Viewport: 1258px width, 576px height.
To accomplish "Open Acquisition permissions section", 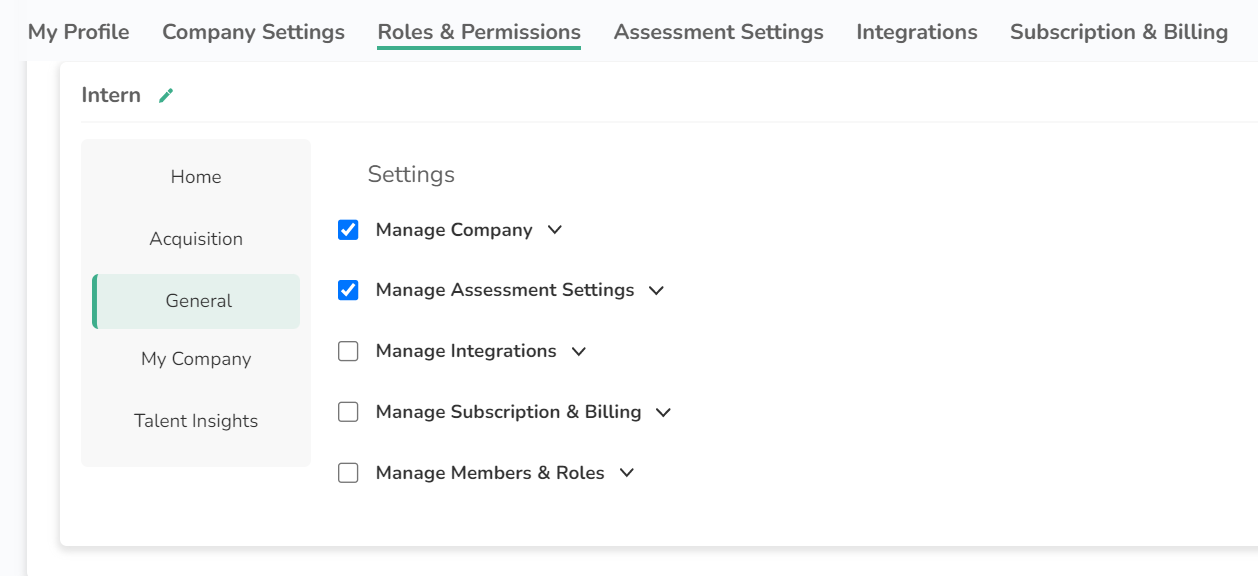I will pyautogui.click(x=196, y=239).
